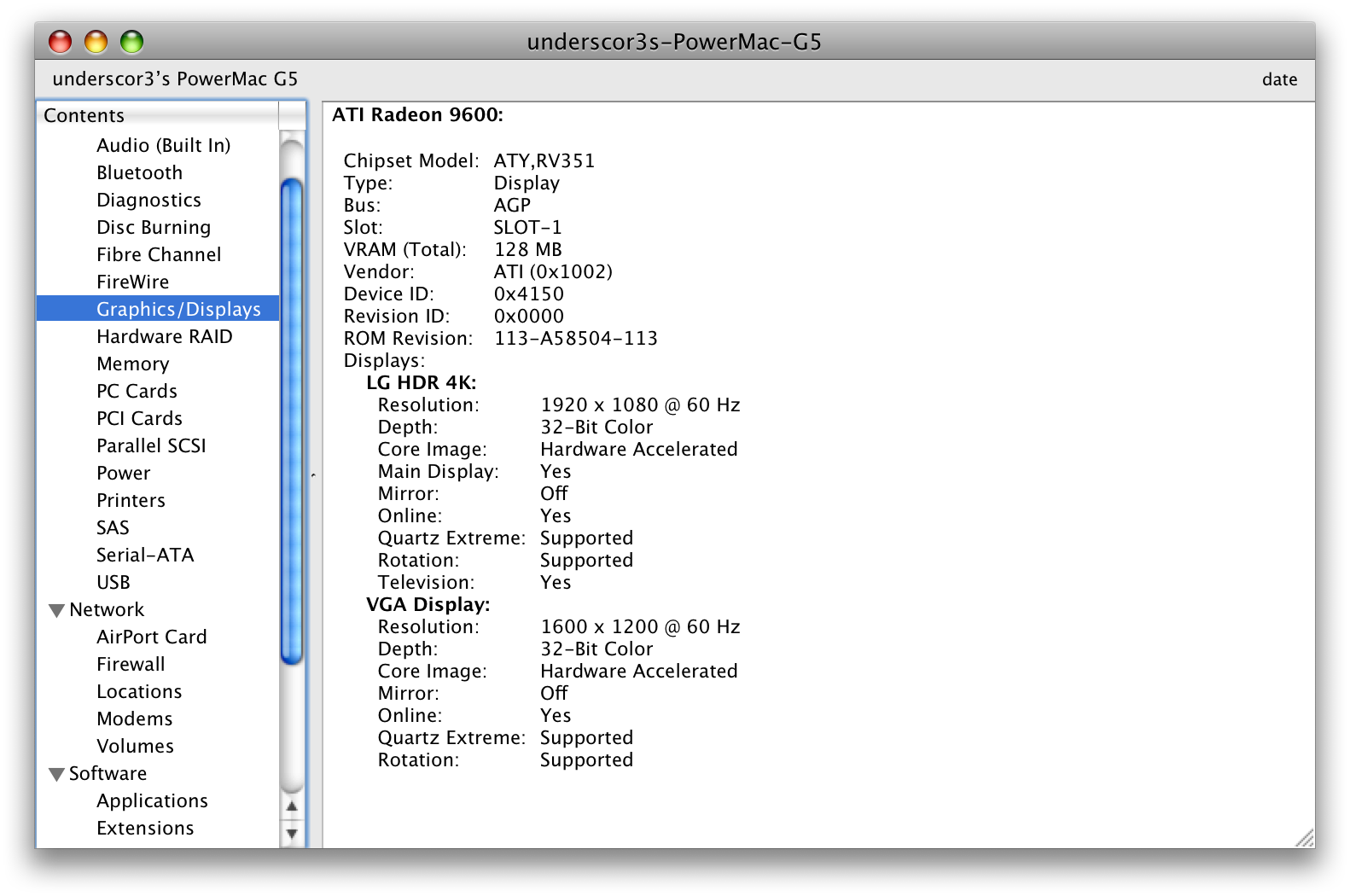Click the VGA Display heading
This screenshot has width=1350, height=896.
tap(428, 604)
